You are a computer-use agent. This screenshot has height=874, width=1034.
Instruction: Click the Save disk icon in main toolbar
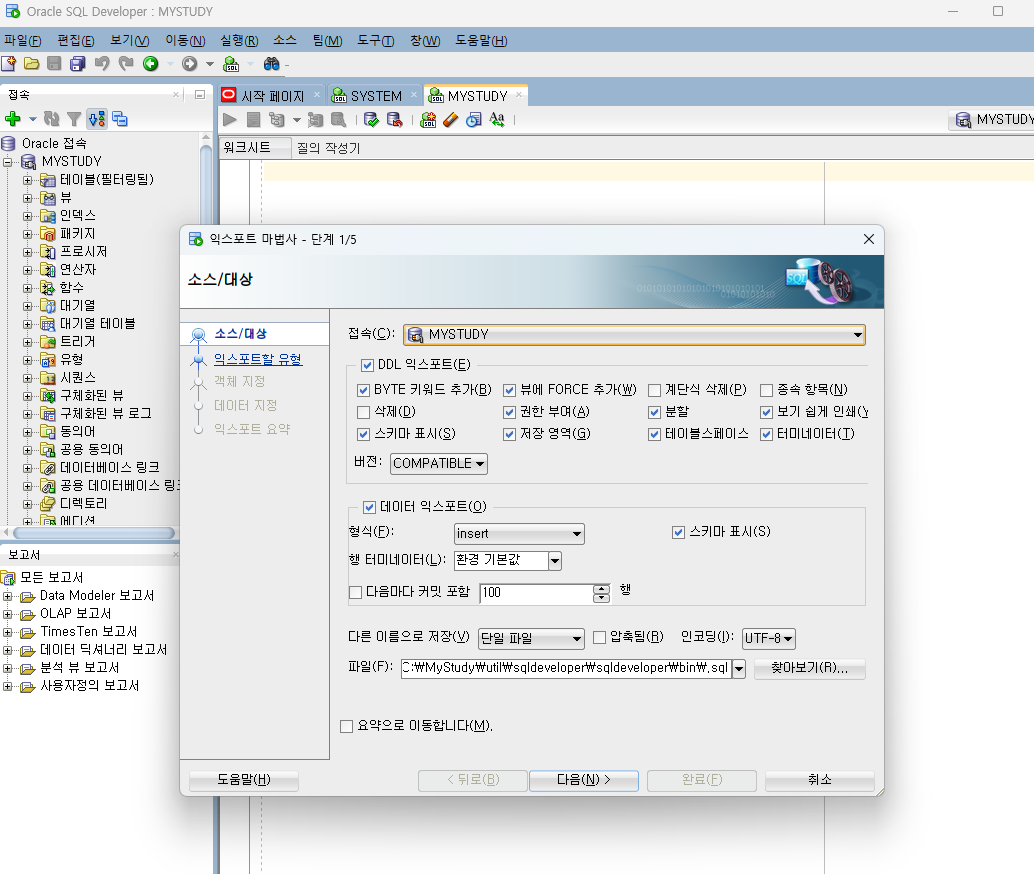pos(54,63)
